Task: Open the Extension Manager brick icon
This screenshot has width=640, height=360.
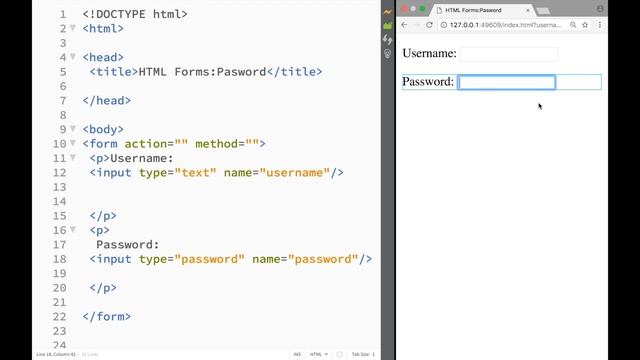Action: (387, 26)
